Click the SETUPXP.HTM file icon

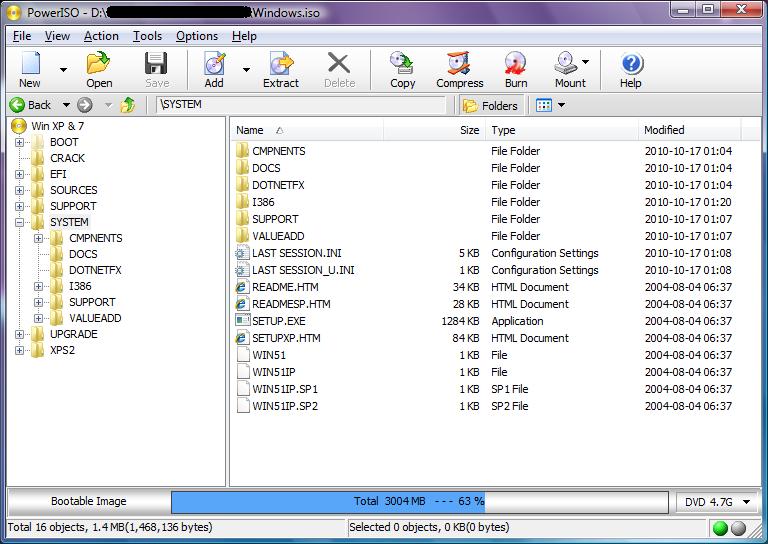click(x=242, y=338)
